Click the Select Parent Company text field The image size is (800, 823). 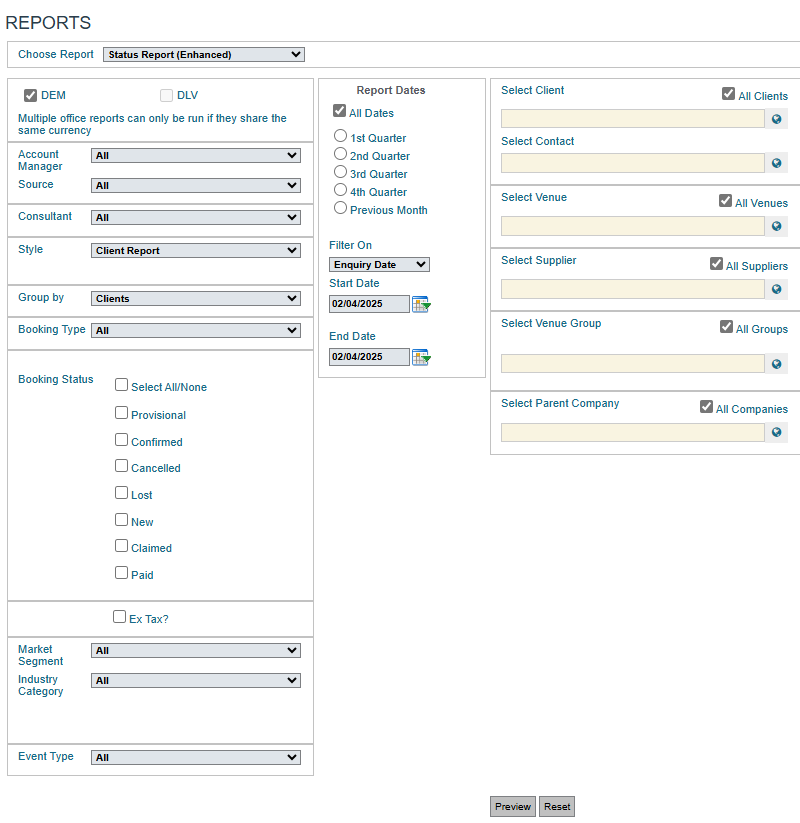pyautogui.click(x=633, y=432)
